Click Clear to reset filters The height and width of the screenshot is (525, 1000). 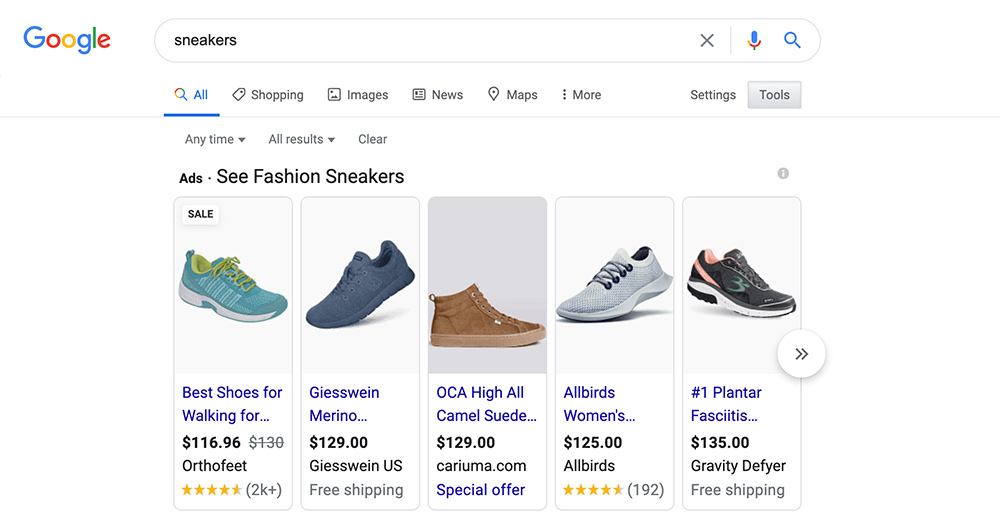pyautogui.click(x=372, y=139)
